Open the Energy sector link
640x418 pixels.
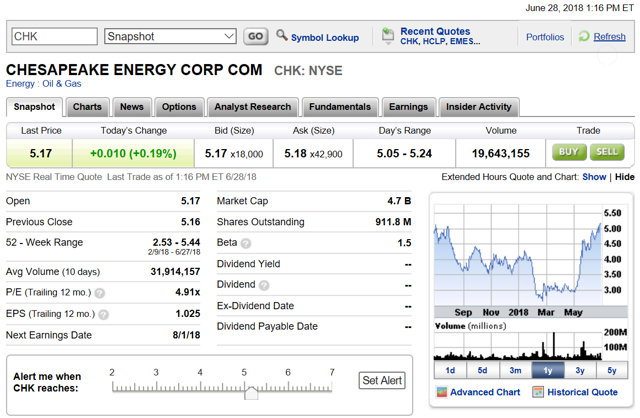tap(20, 84)
